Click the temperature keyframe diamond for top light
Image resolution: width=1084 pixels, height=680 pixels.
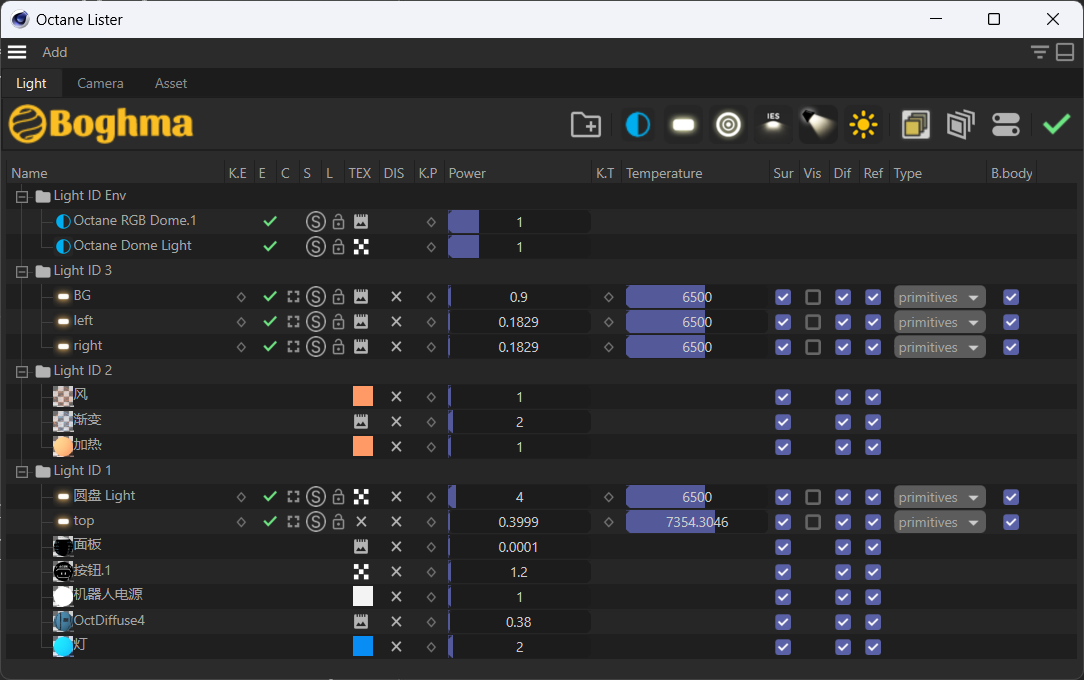(x=608, y=522)
